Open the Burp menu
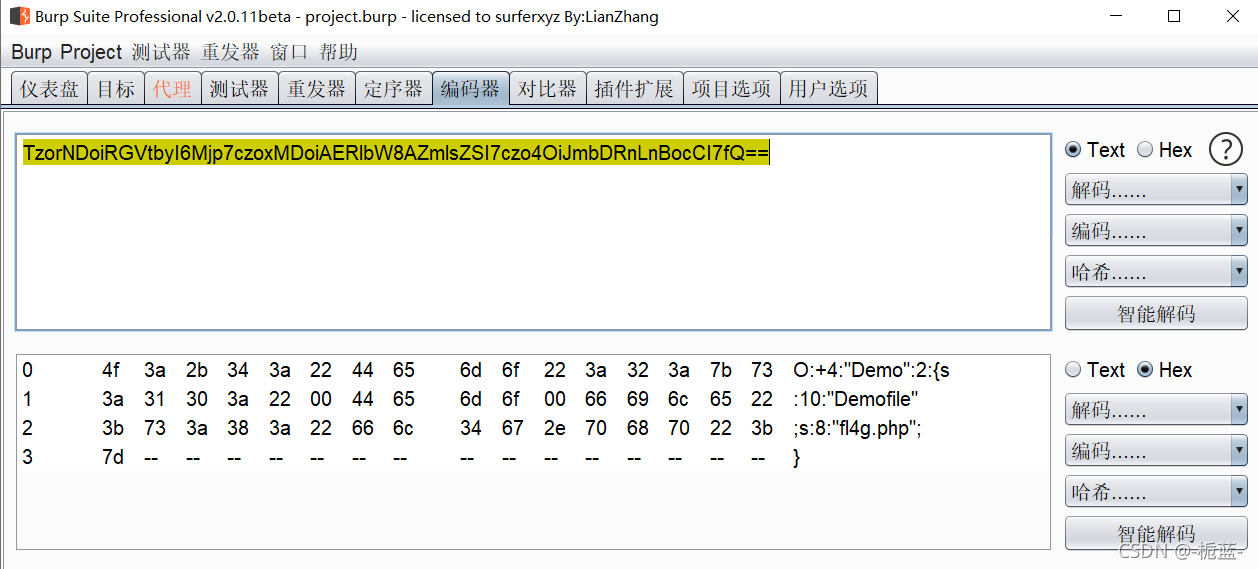This screenshot has height=569, width=1258. coord(32,52)
